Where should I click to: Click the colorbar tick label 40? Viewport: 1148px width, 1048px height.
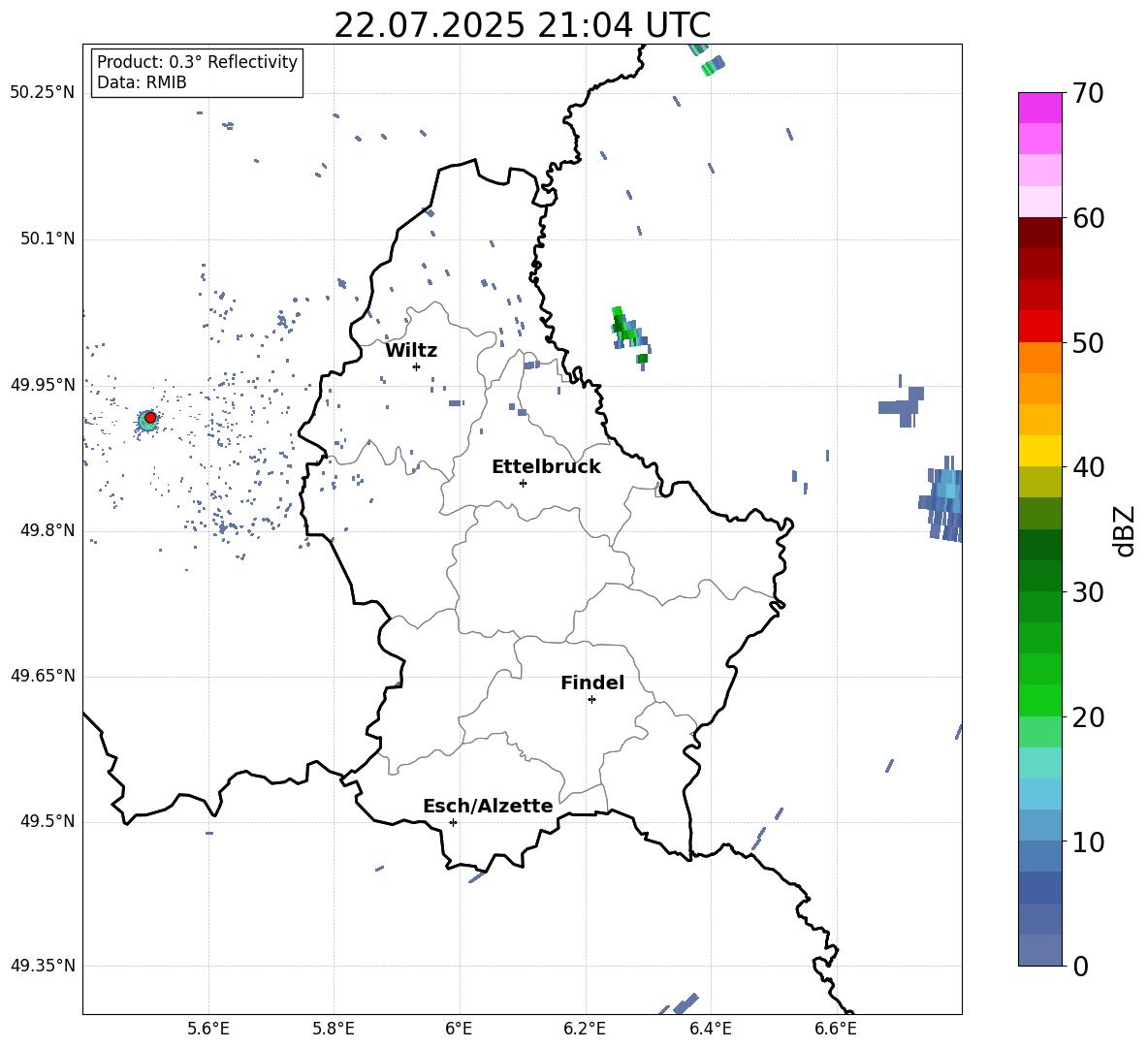point(1088,467)
